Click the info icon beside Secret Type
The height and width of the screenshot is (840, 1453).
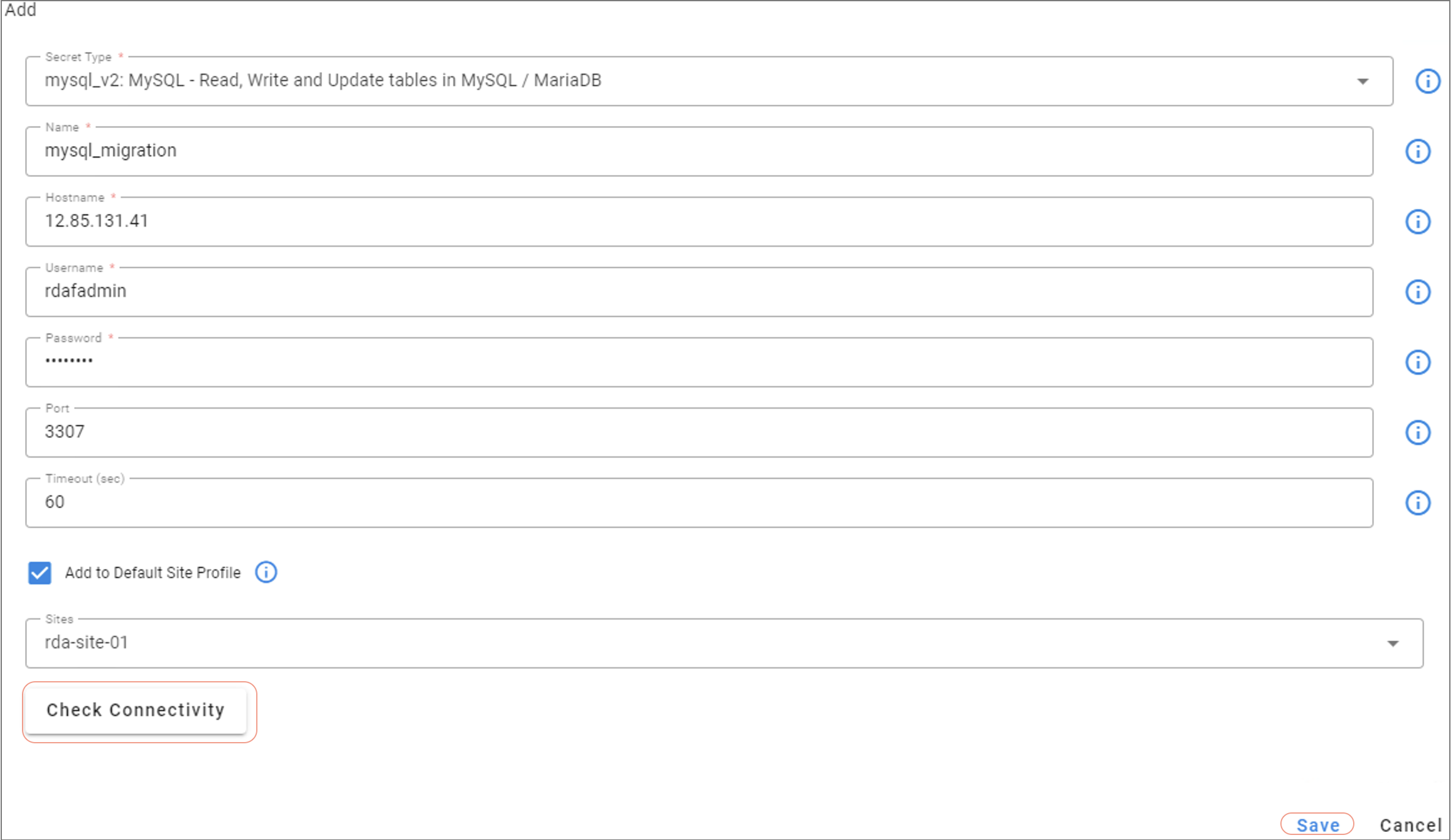[1427, 81]
